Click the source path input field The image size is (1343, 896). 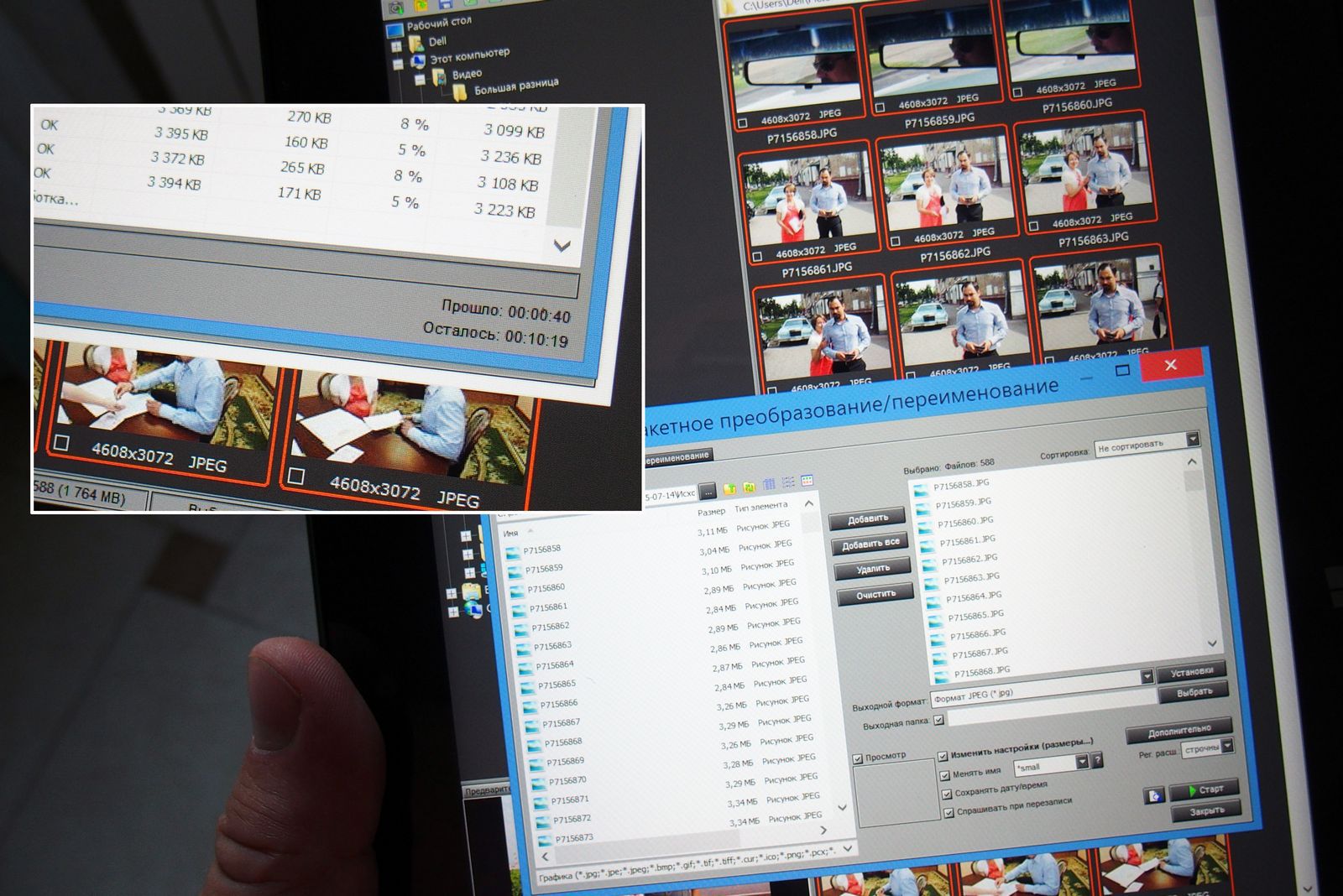670,495
